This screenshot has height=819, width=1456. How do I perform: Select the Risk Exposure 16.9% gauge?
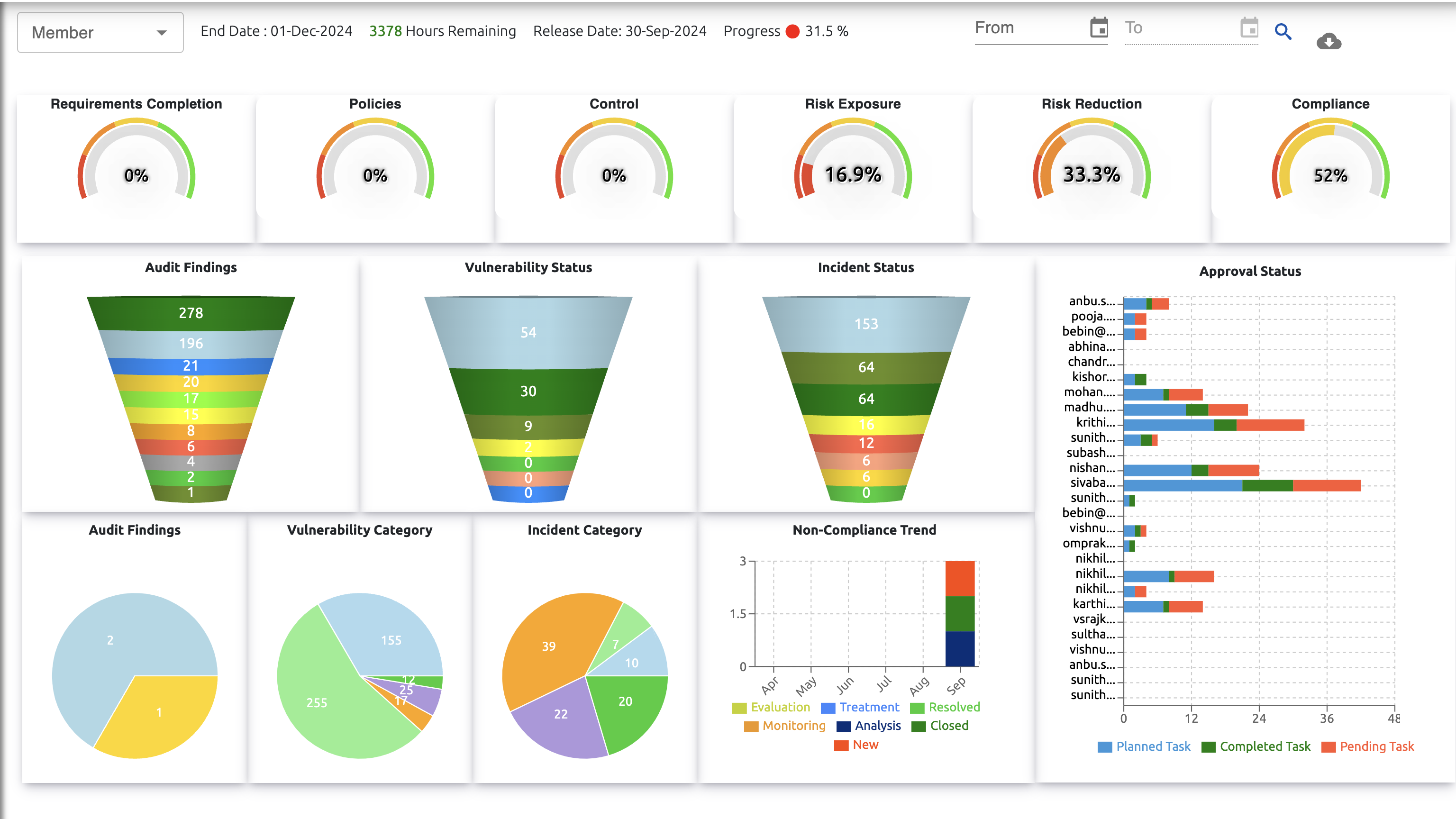pos(853,159)
